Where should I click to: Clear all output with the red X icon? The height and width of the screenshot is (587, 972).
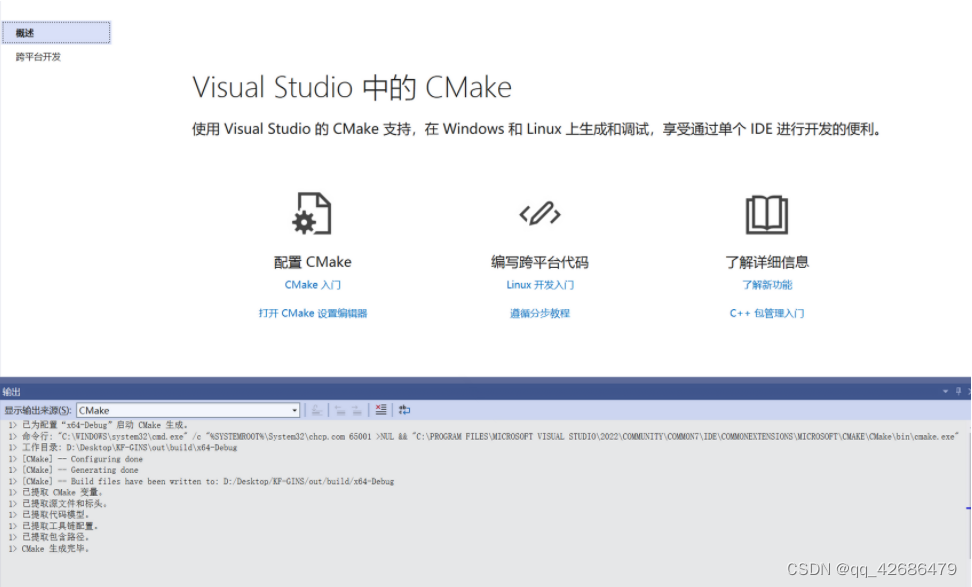(x=381, y=410)
